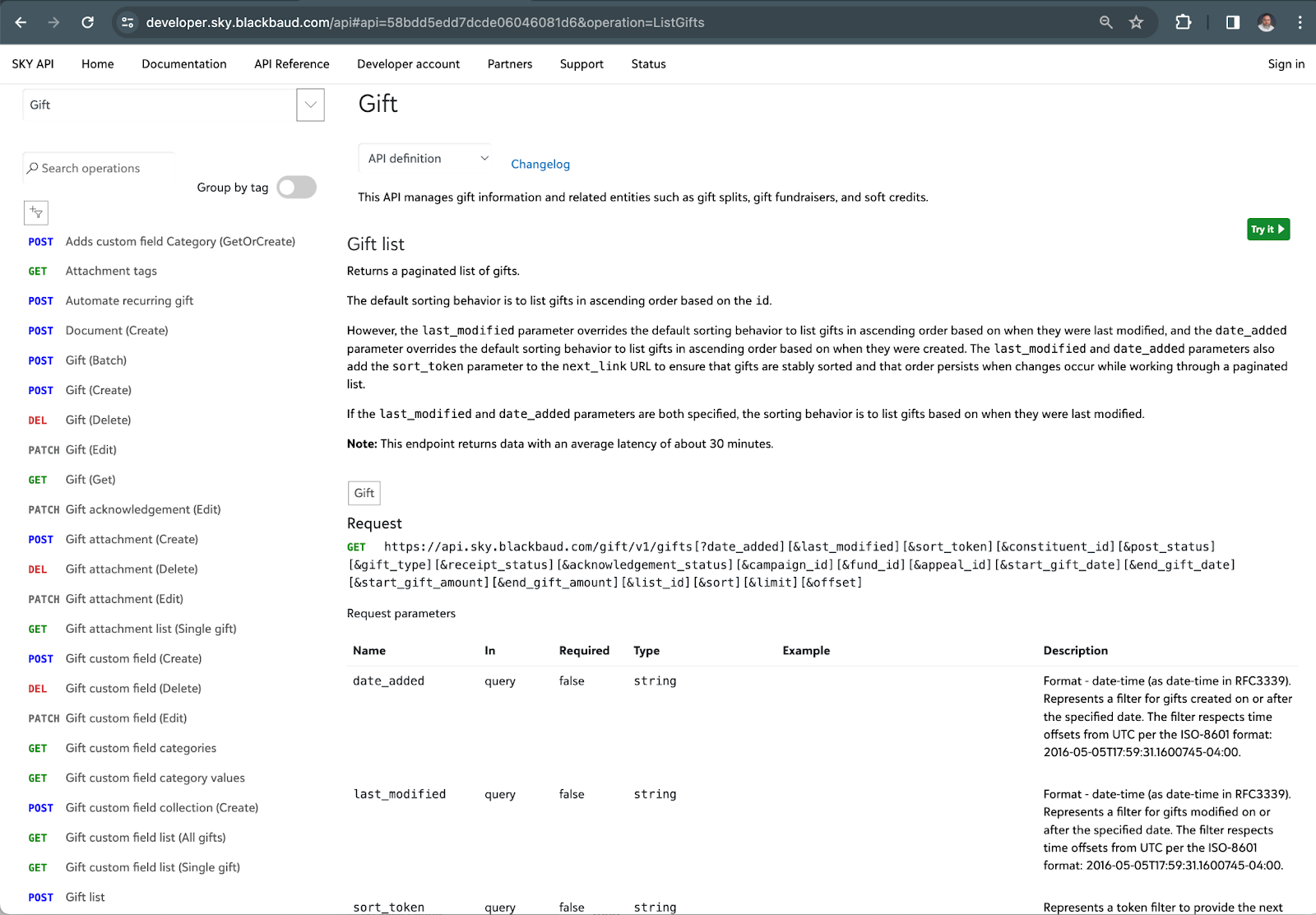Image resolution: width=1316 pixels, height=915 pixels.
Task: Expand the Gift API selector dropdown arrow
Action: (x=310, y=105)
